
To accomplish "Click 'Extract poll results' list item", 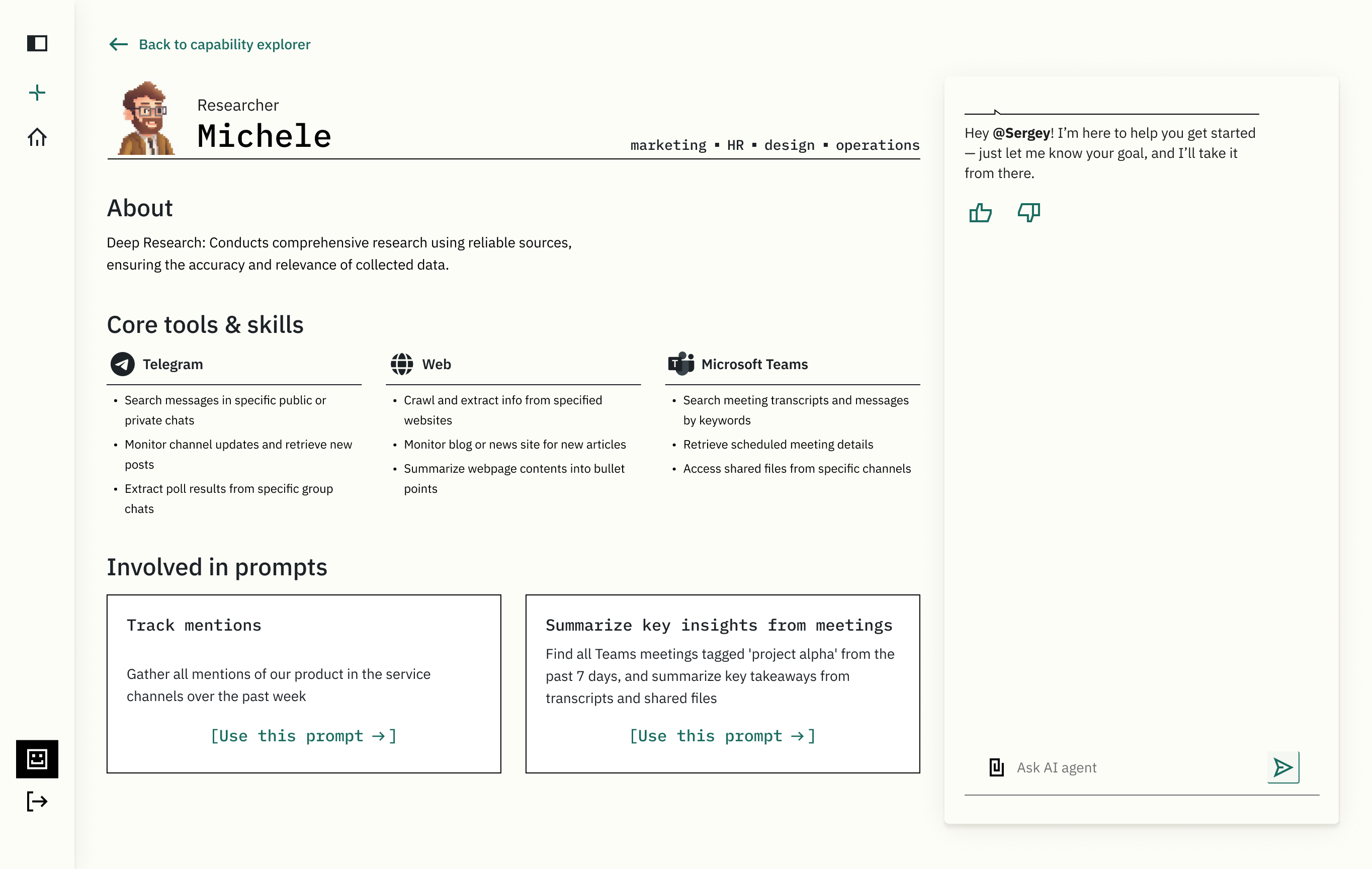I will point(229,498).
